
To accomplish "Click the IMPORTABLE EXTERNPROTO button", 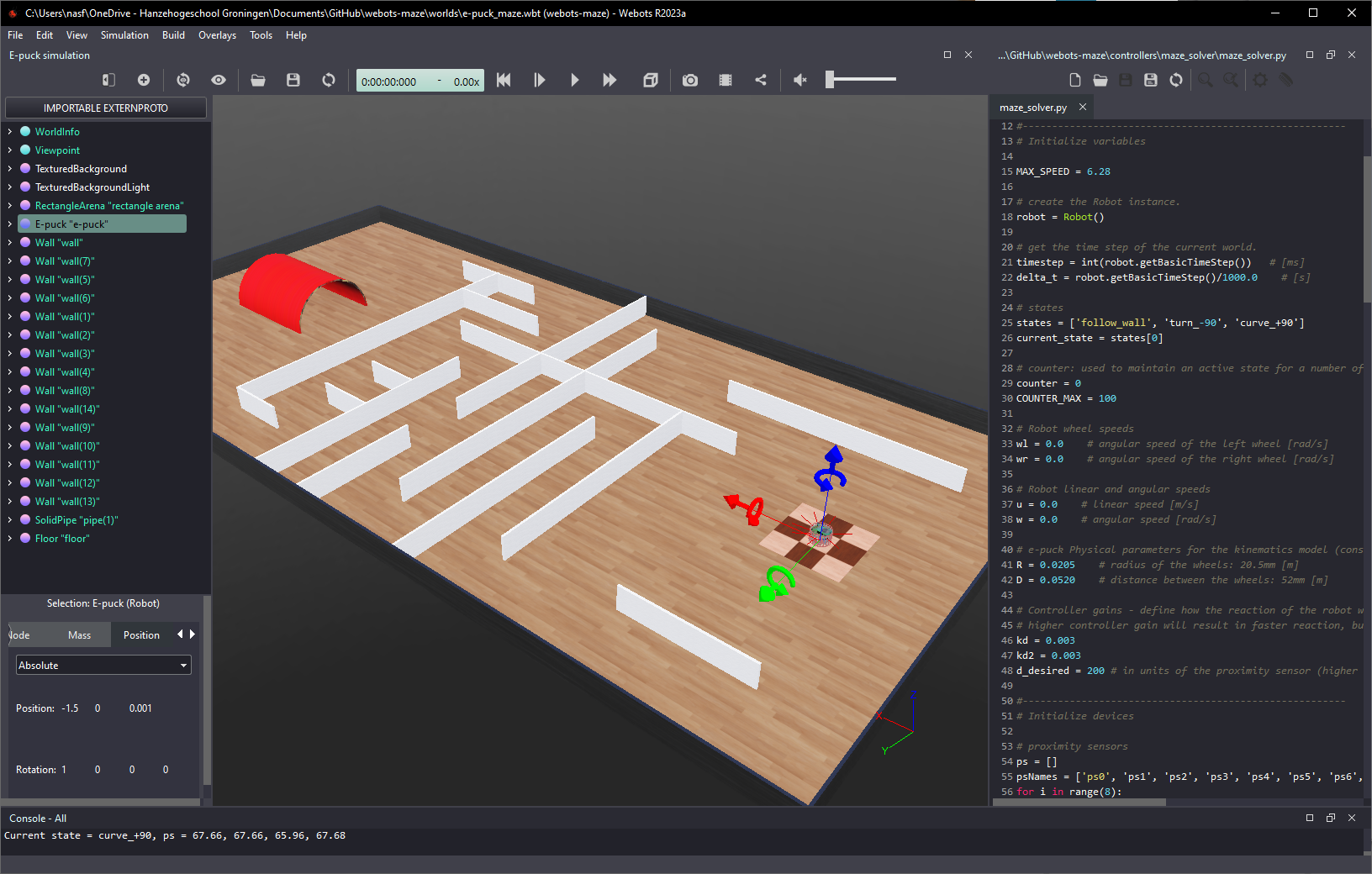I will [x=106, y=108].
